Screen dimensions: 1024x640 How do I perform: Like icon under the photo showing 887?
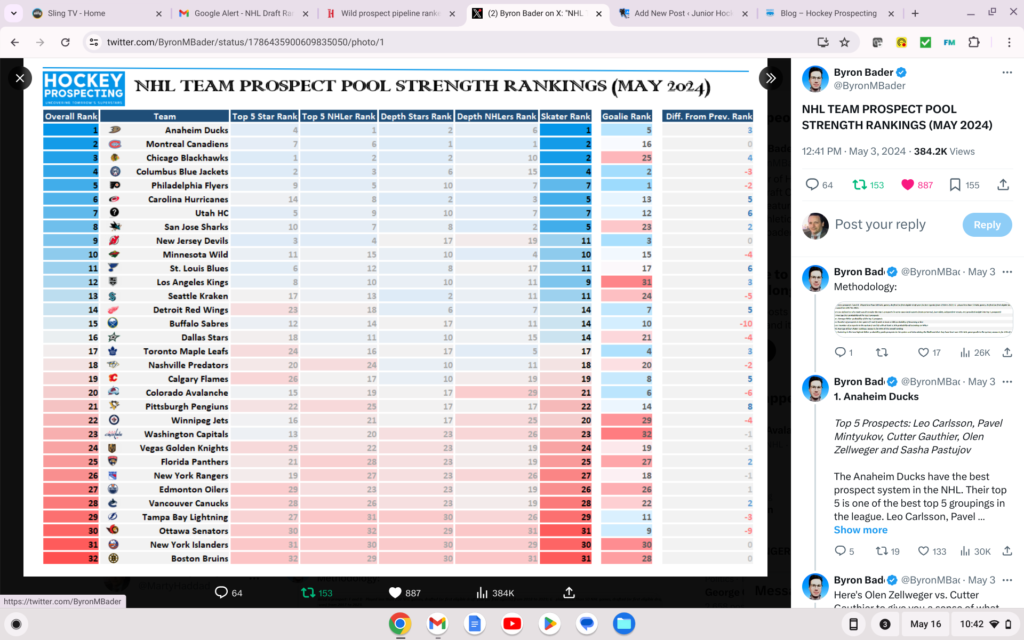[x=394, y=592]
